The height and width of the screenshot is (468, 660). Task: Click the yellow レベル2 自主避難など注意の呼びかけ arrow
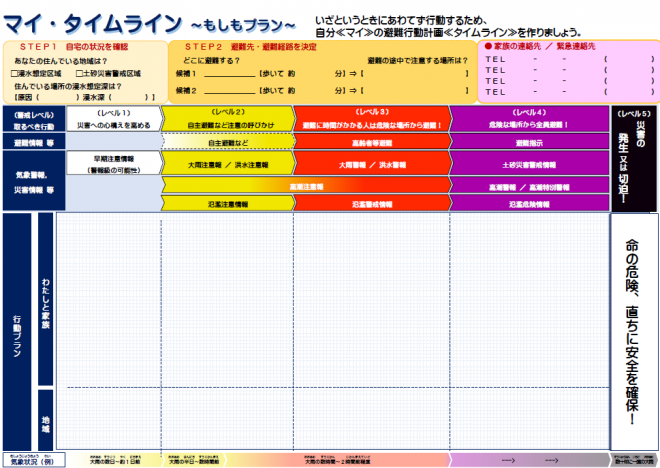click(x=227, y=119)
